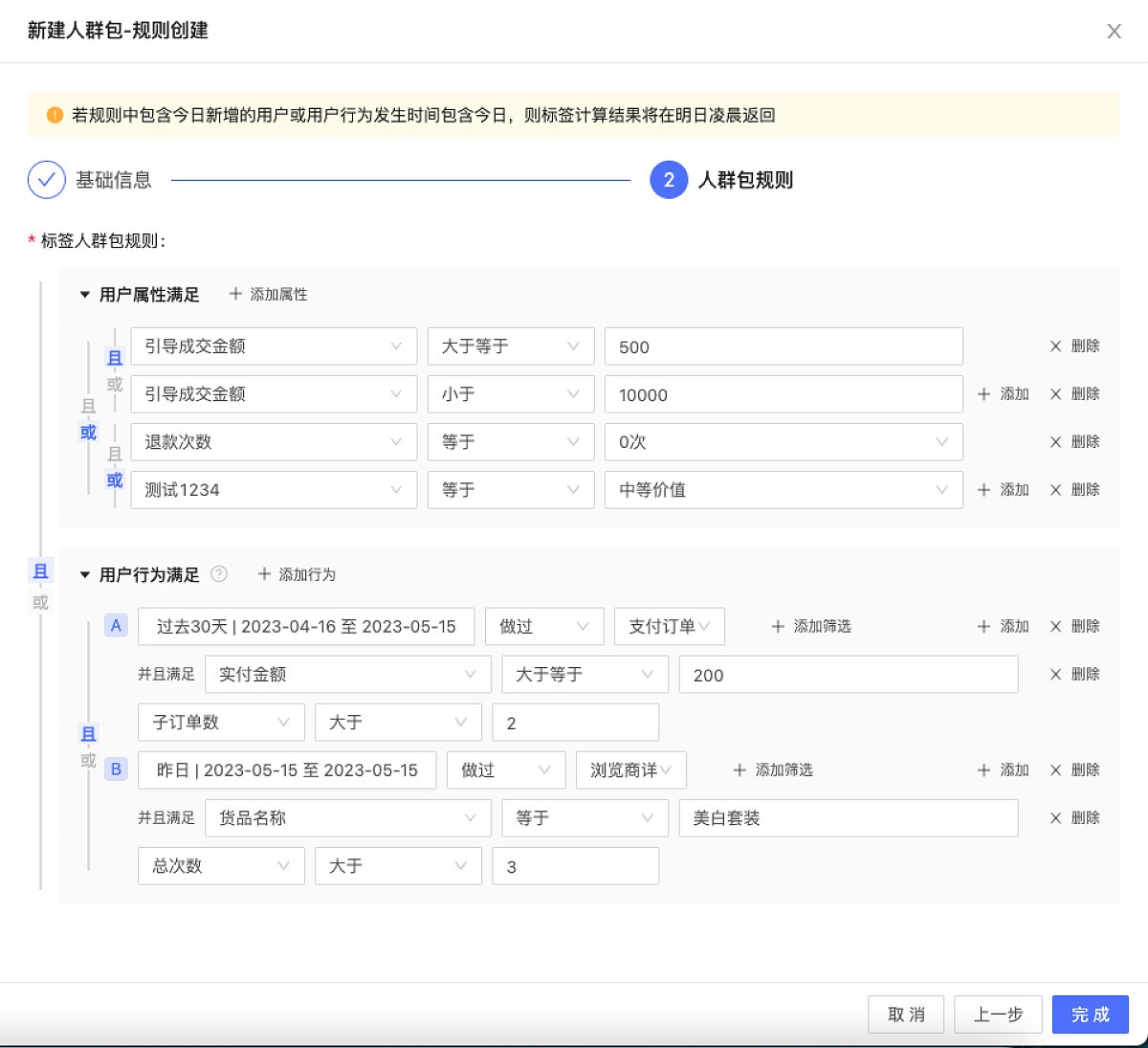Screen dimensions: 1148x1048
Task: Click 添加 on behavior A row
Action: [x=1004, y=627]
